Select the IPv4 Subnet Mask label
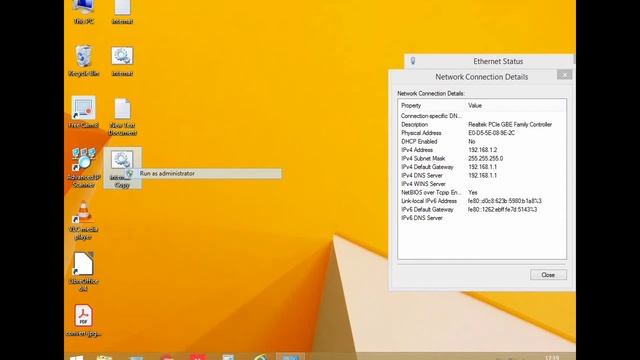Image resolution: width=640 pixels, height=360 pixels. tap(423, 158)
